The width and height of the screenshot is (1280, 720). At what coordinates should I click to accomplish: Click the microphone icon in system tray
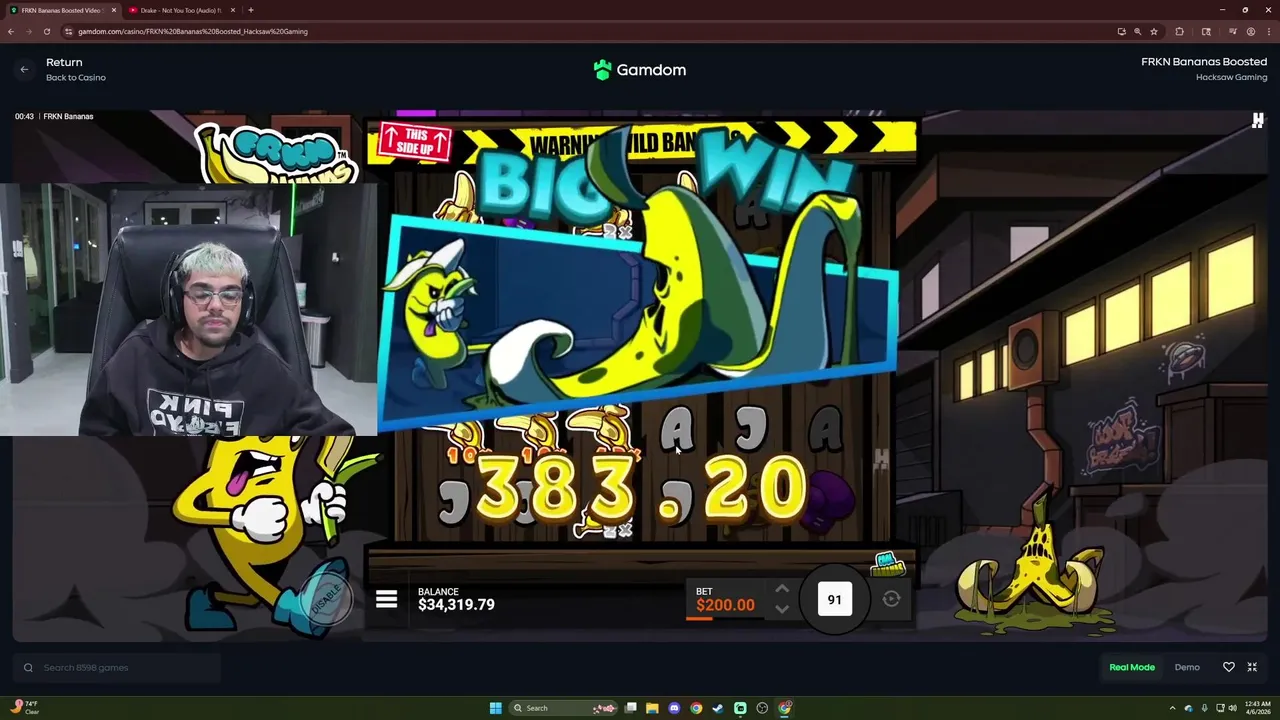point(1204,708)
